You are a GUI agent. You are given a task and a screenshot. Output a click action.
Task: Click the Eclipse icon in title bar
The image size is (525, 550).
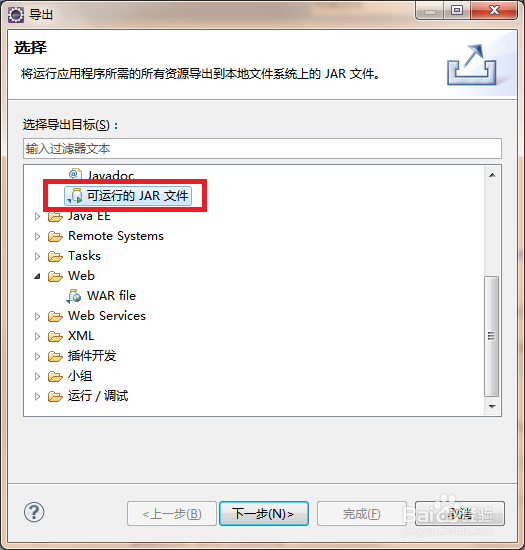click(16, 15)
